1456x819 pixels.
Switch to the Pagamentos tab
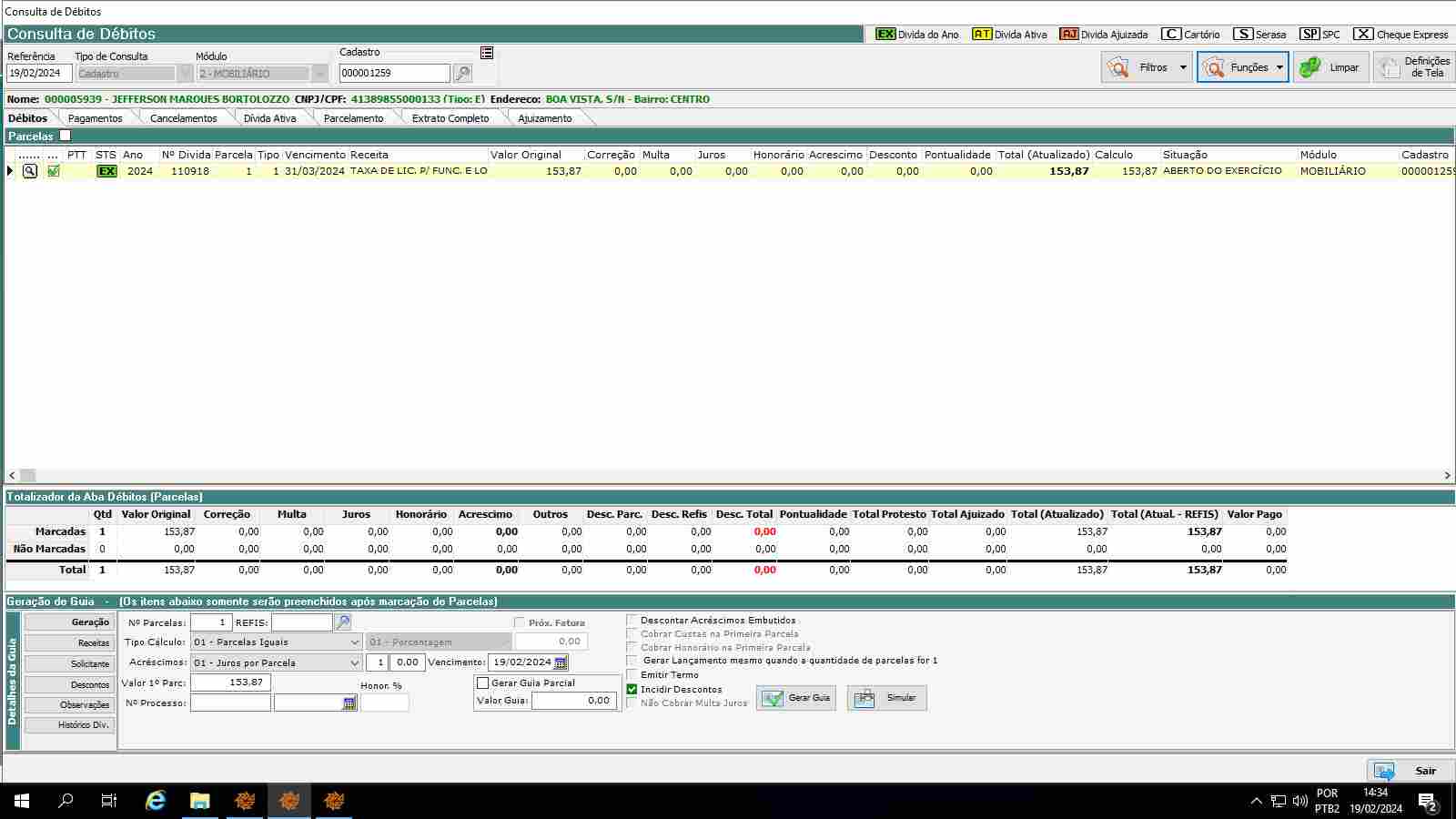[x=95, y=118]
